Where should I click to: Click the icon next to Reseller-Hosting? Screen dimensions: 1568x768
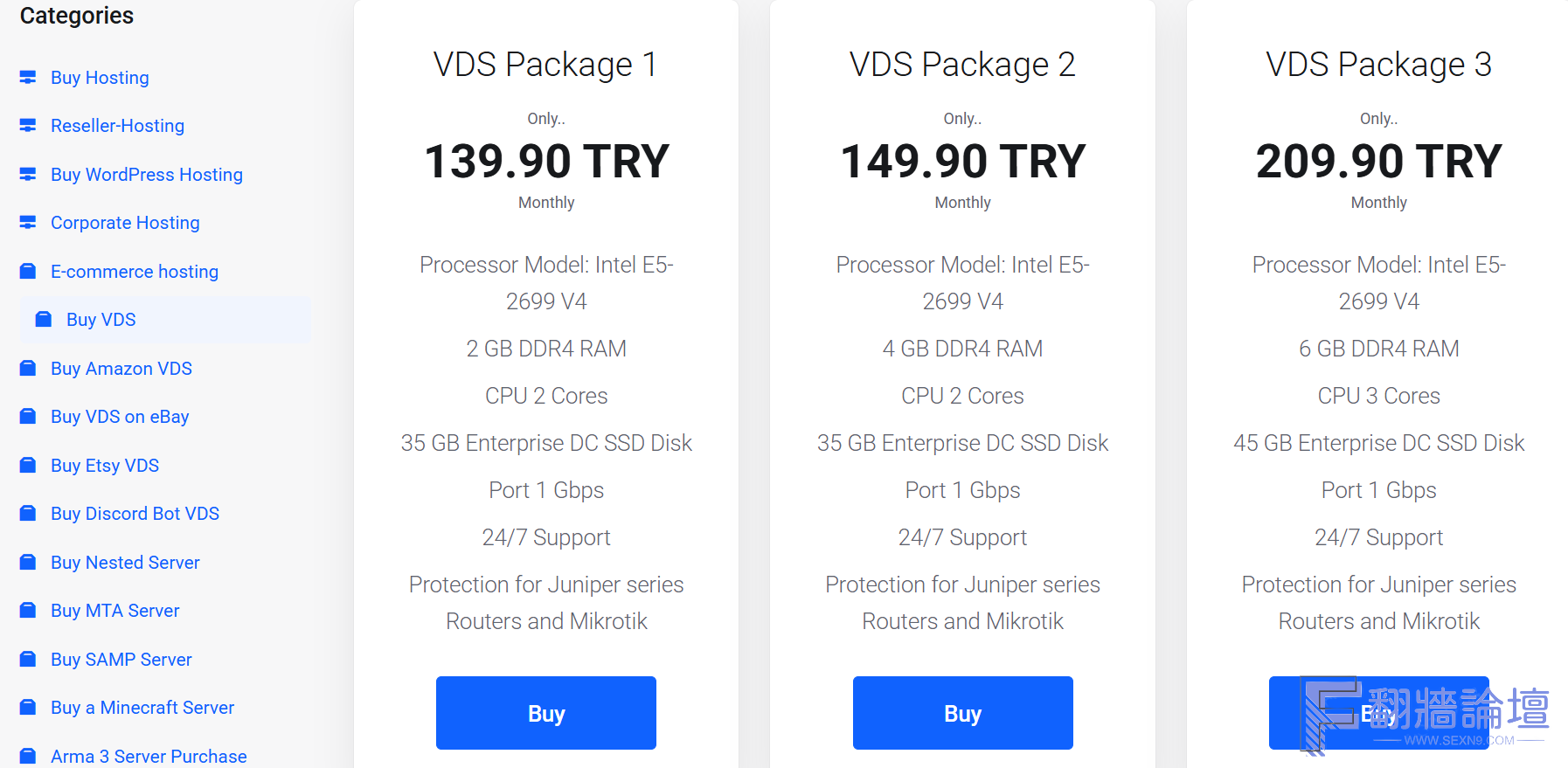[28, 126]
